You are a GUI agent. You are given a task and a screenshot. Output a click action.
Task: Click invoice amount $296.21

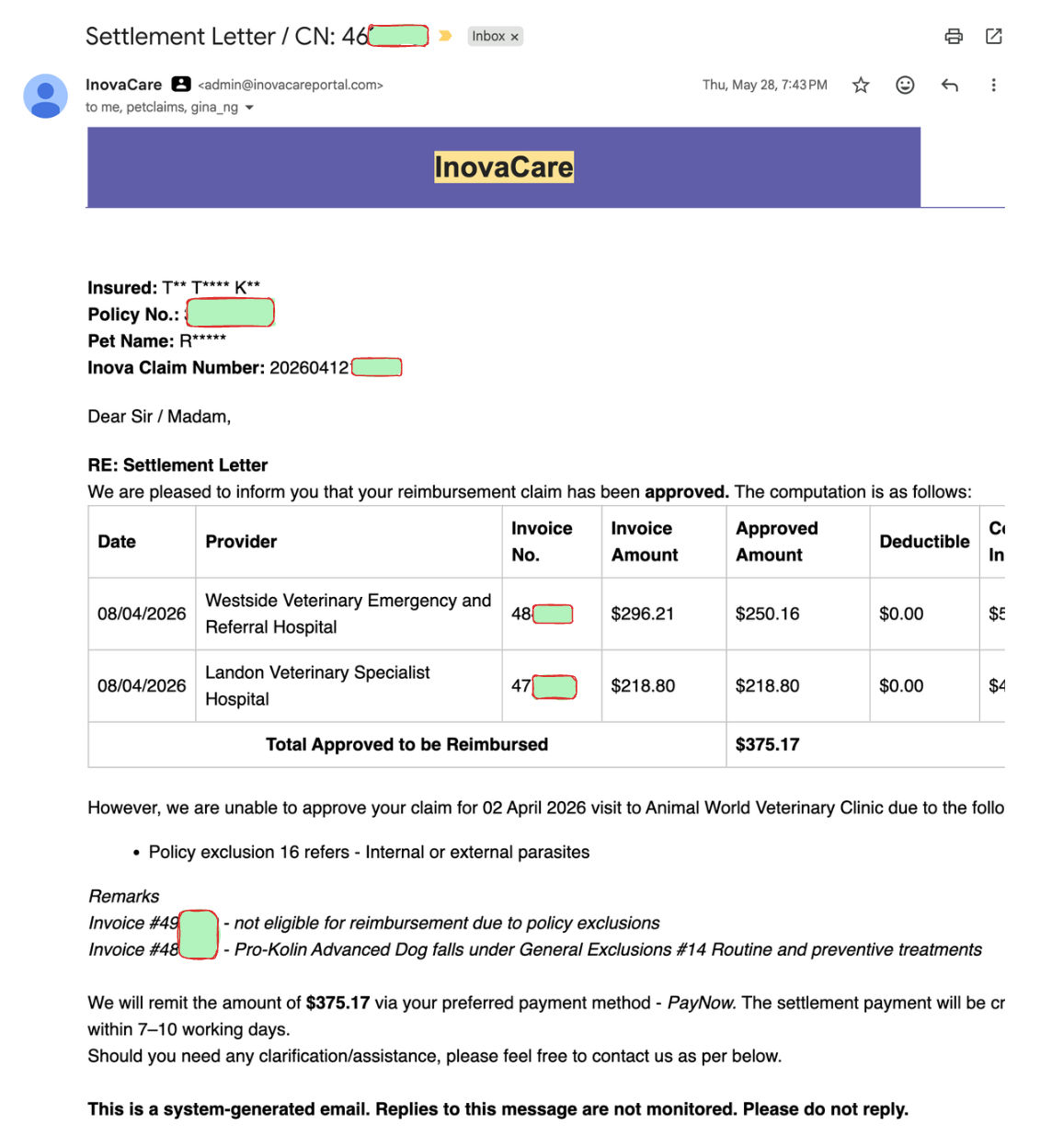click(x=642, y=614)
